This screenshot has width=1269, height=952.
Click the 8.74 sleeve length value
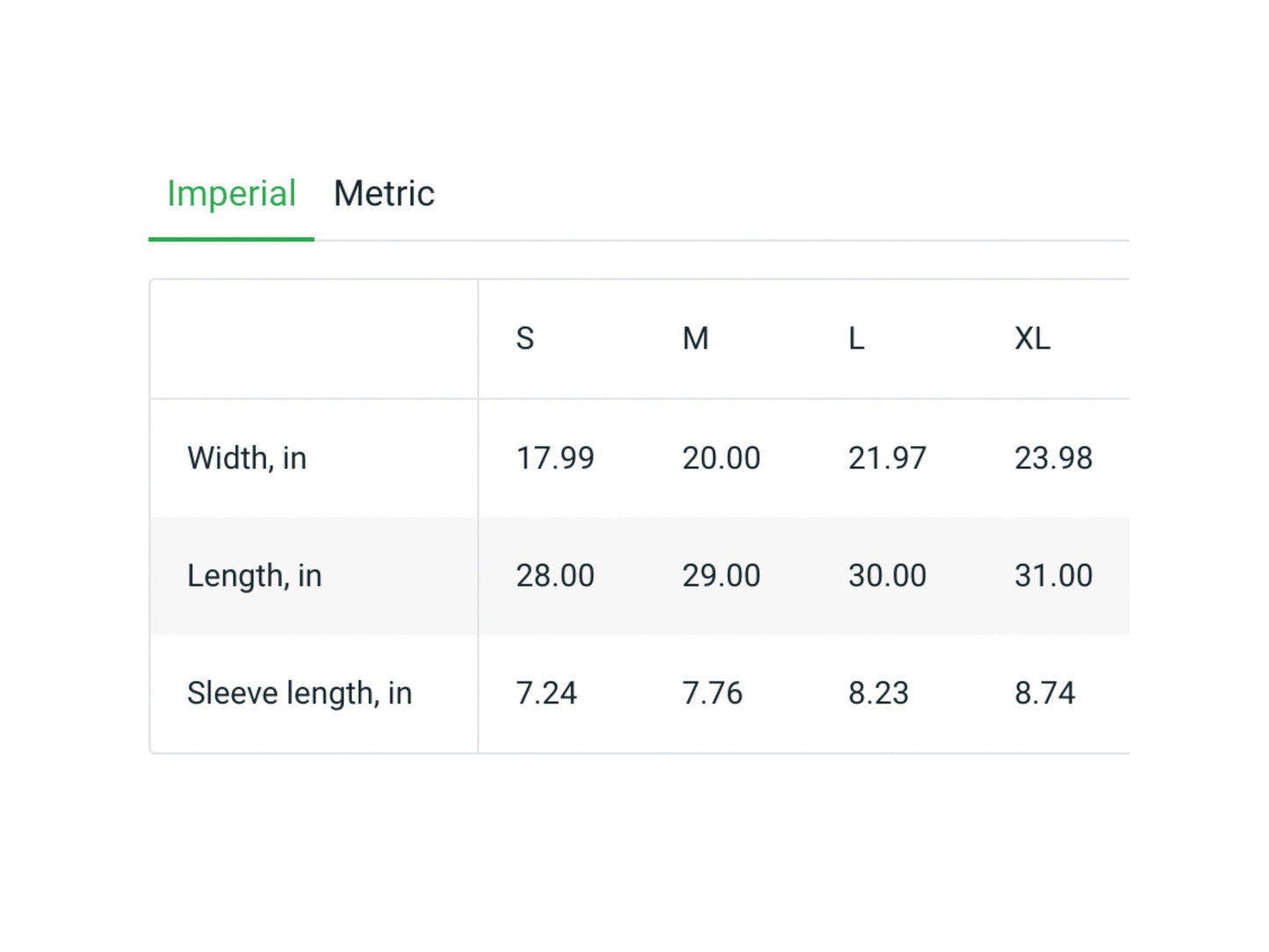coord(1044,694)
